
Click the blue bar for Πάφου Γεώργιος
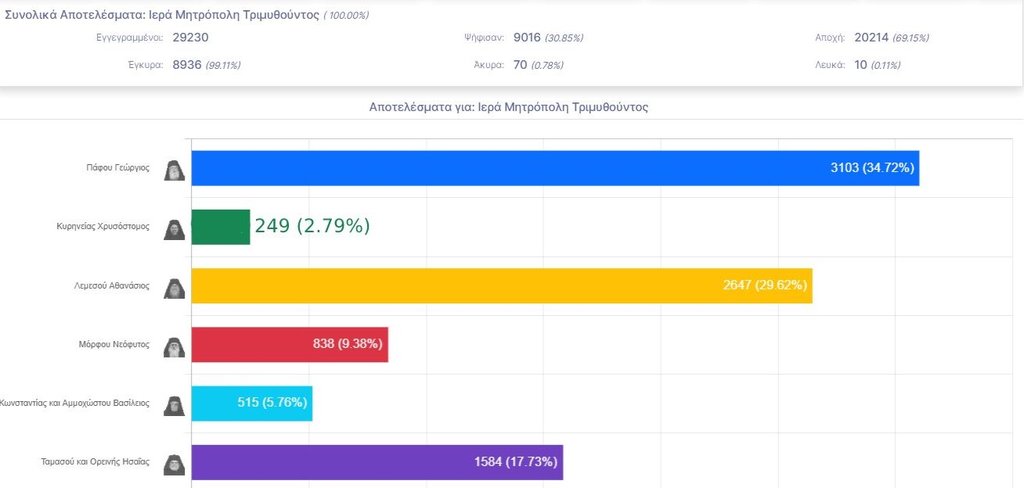555,168
